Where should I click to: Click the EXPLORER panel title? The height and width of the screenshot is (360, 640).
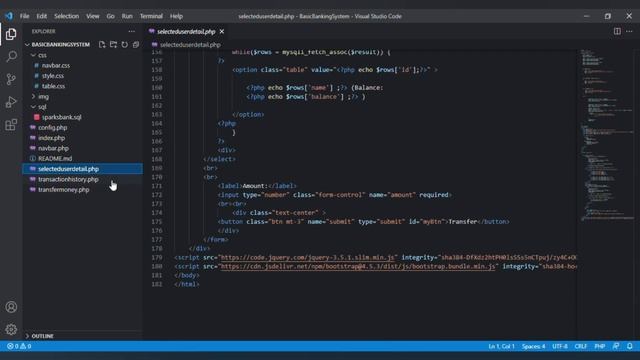[x=43, y=31]
